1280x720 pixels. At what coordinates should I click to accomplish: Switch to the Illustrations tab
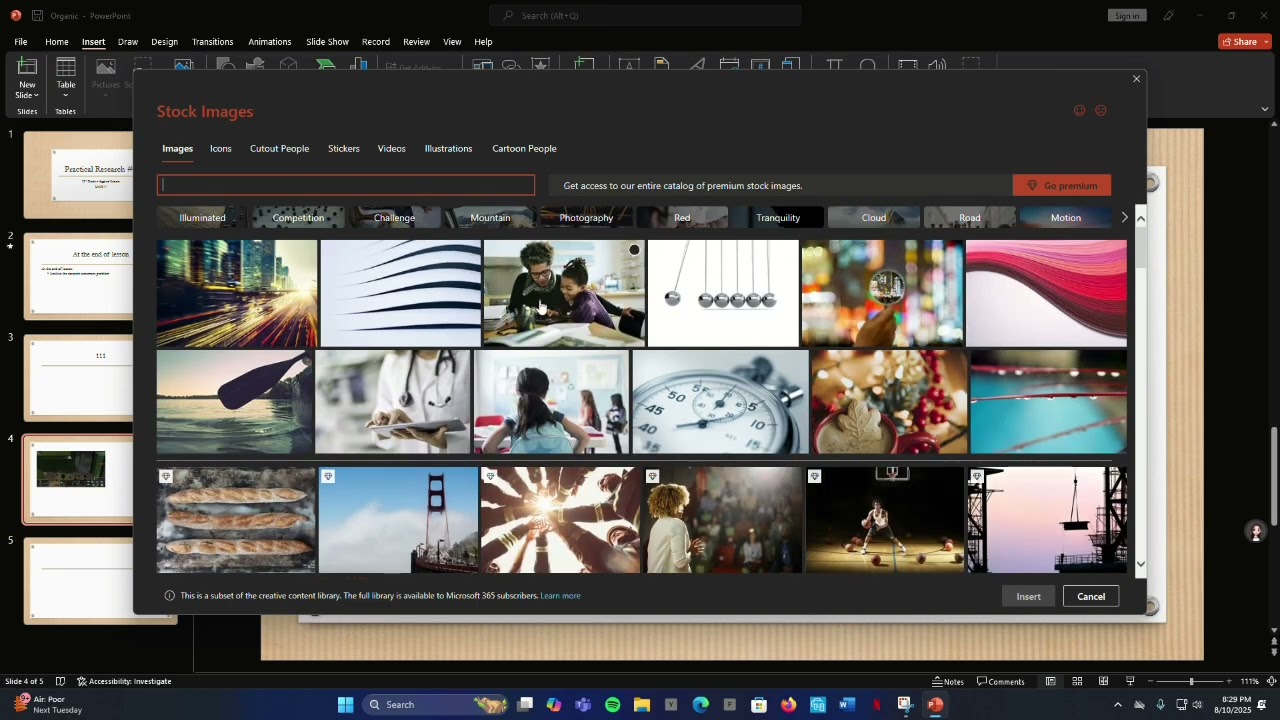448,149
